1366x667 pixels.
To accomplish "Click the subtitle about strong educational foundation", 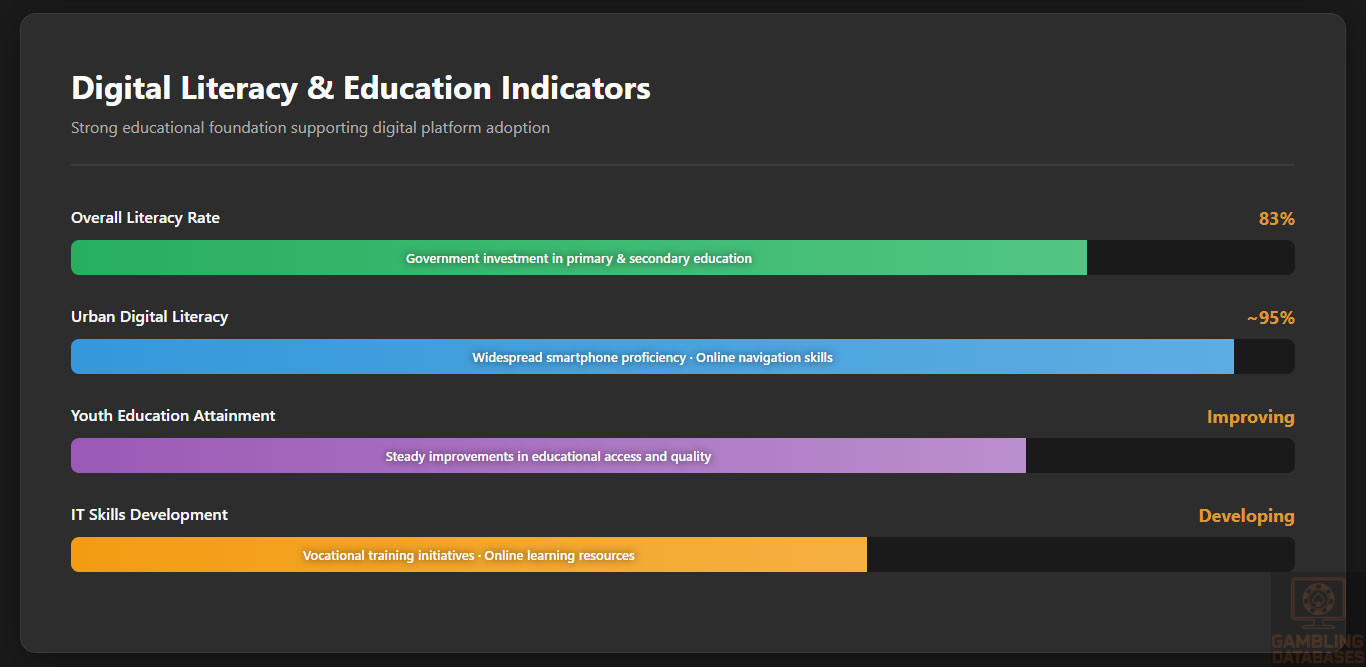I will 310,128.
